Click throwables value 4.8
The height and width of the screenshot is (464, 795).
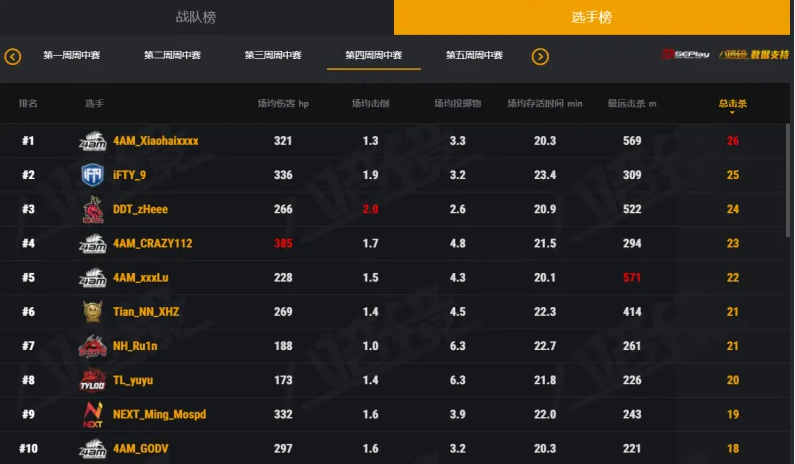[458, 243]
